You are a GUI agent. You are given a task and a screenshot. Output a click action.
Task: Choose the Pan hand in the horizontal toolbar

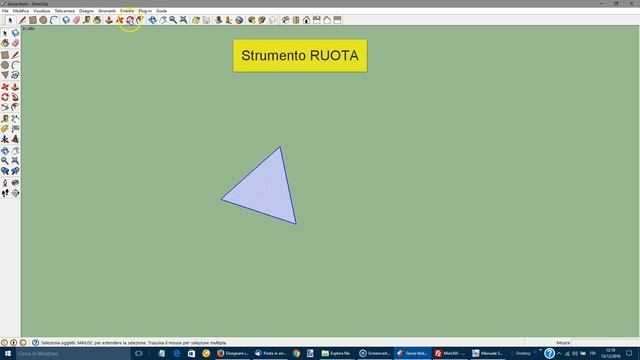(x=163, y=20)
